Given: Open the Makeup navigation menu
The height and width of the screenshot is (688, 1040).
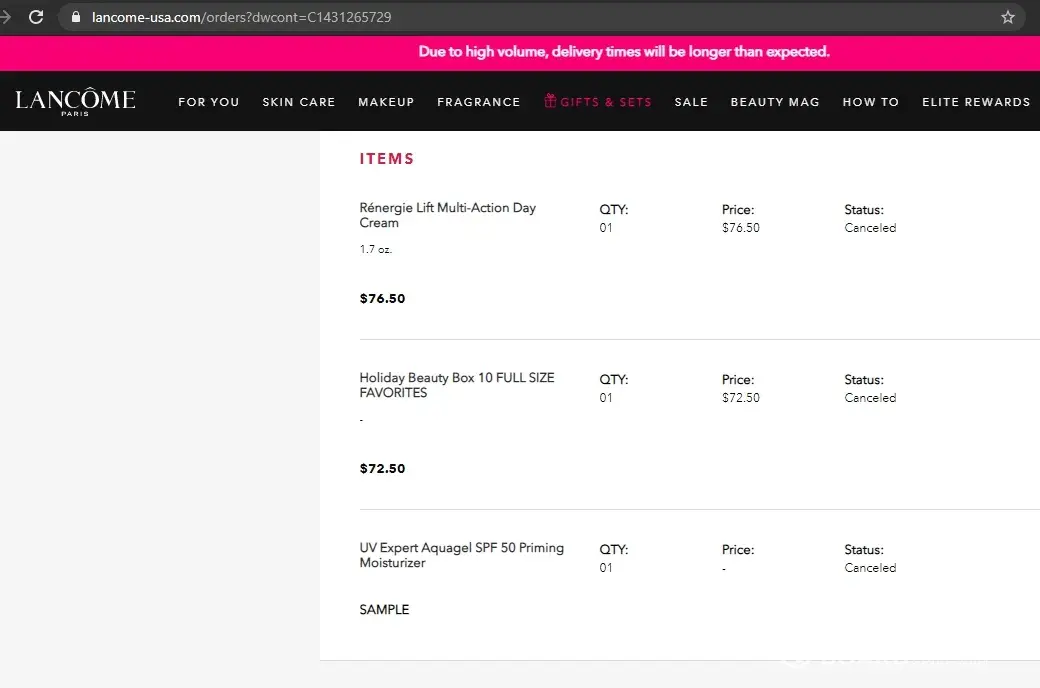Looking at the screenshot, I should coord(386,102).
